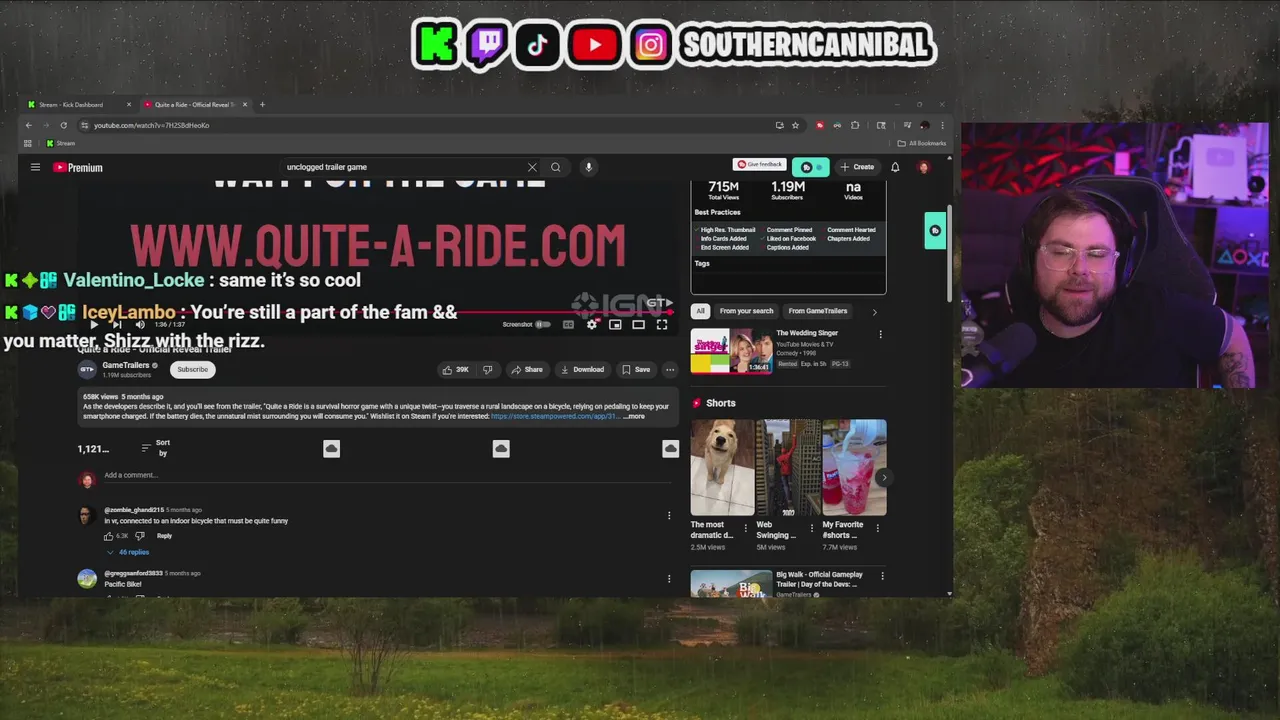This screenshot has height=720, width=1280.
Task: Go to YouTube Premium home logo
Action: pos(78,167)
